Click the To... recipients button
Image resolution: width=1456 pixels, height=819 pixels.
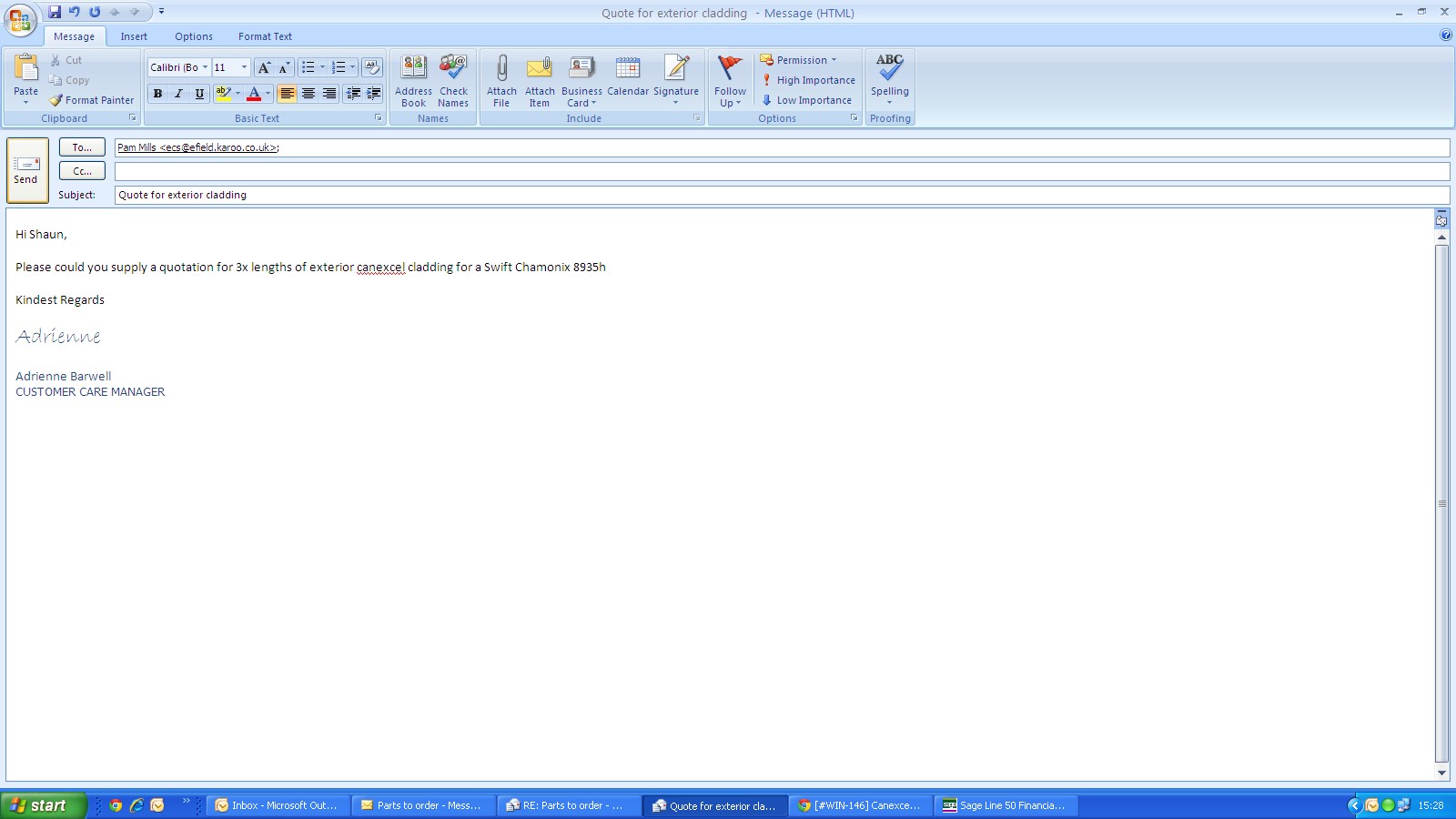coord(82,147)
